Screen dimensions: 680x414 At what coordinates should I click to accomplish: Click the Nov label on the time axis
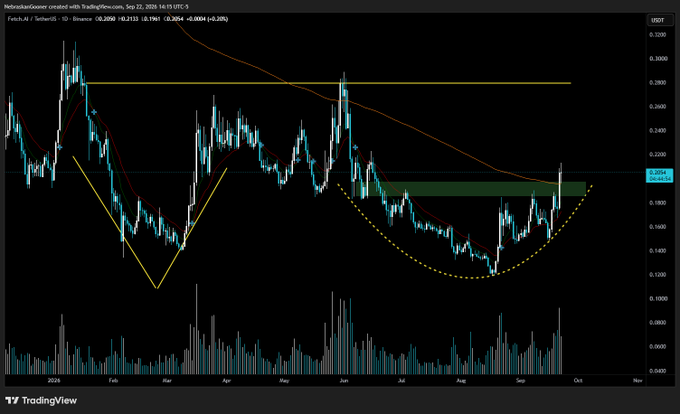coord(638,381)
